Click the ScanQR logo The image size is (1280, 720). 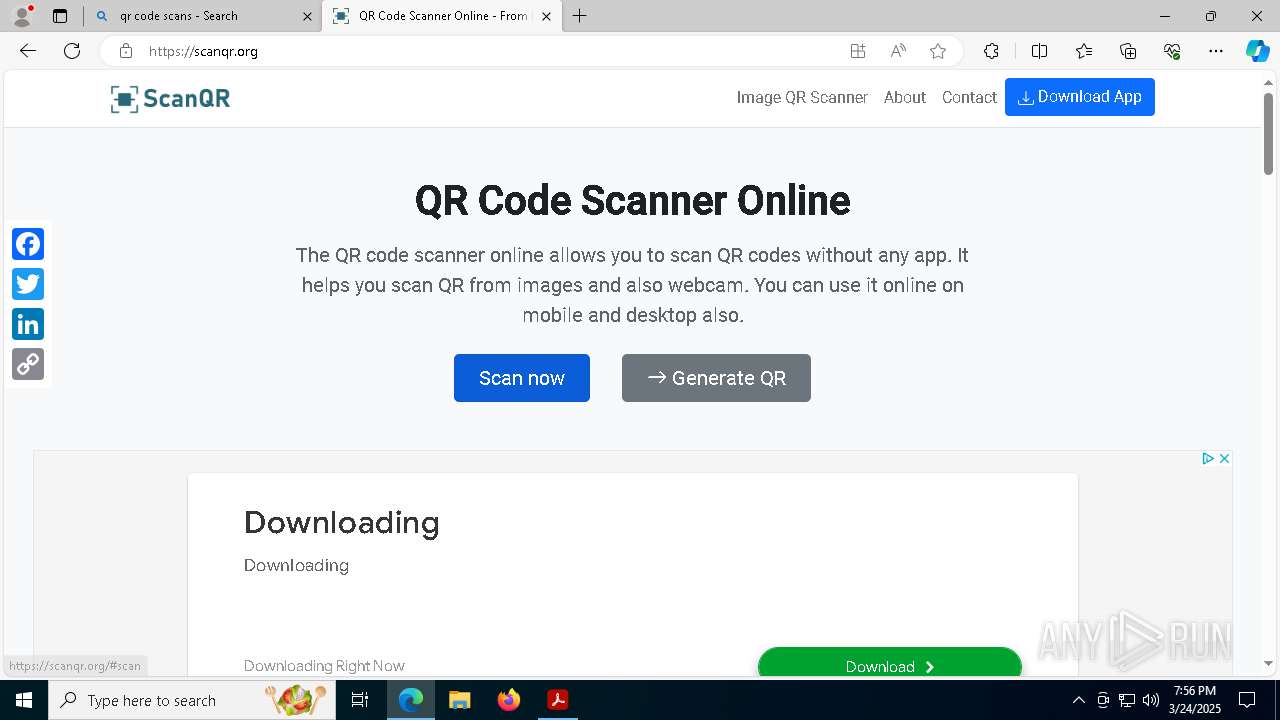(170, 98)
